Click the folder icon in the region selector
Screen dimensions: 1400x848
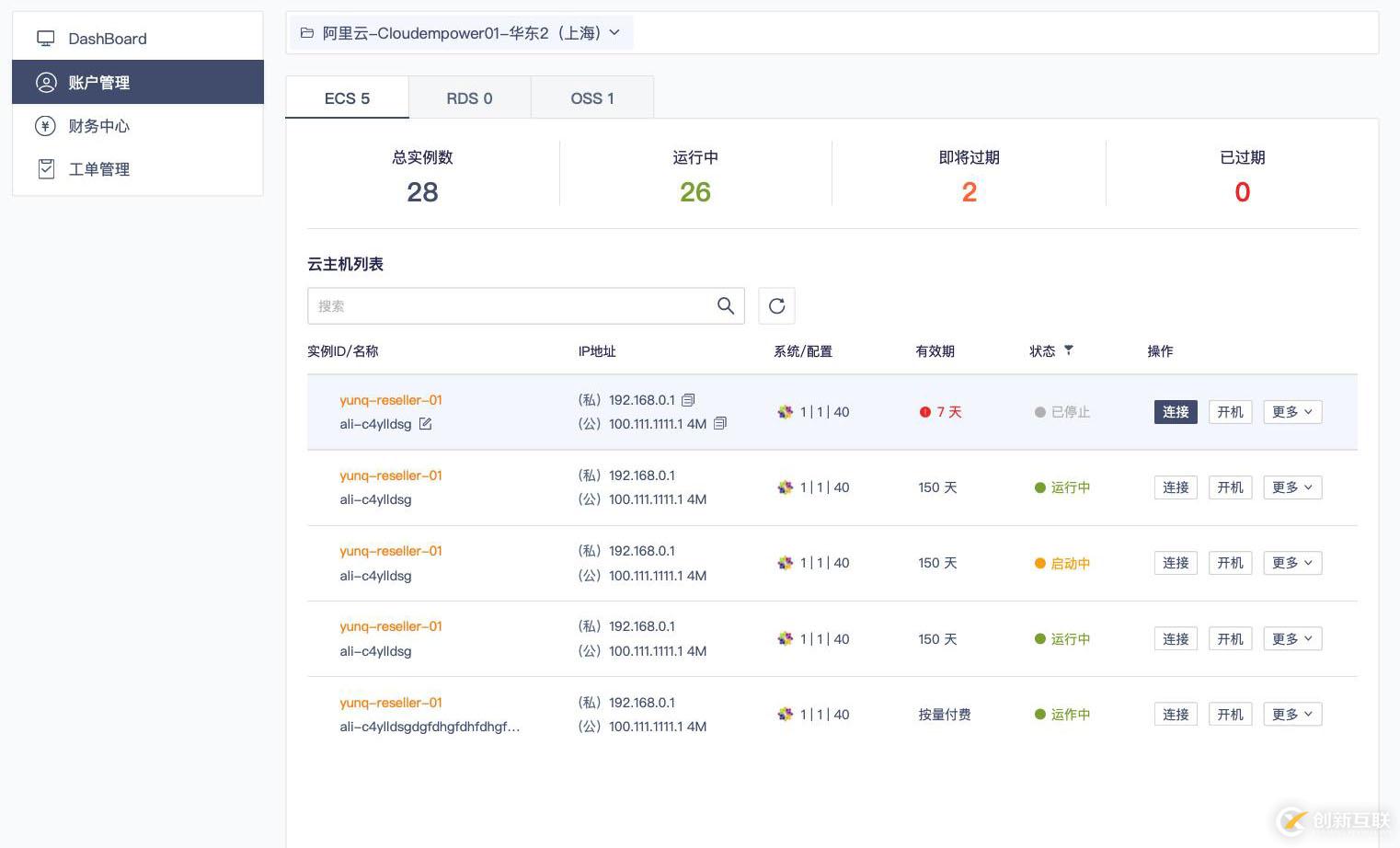coord(307,33)
